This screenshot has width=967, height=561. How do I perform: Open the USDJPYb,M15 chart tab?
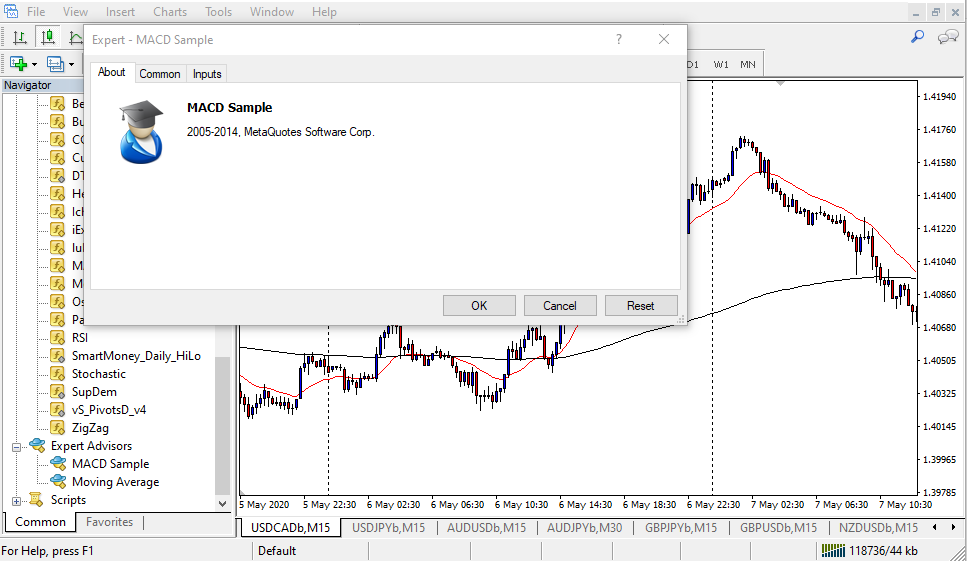[x=389, y=528]
